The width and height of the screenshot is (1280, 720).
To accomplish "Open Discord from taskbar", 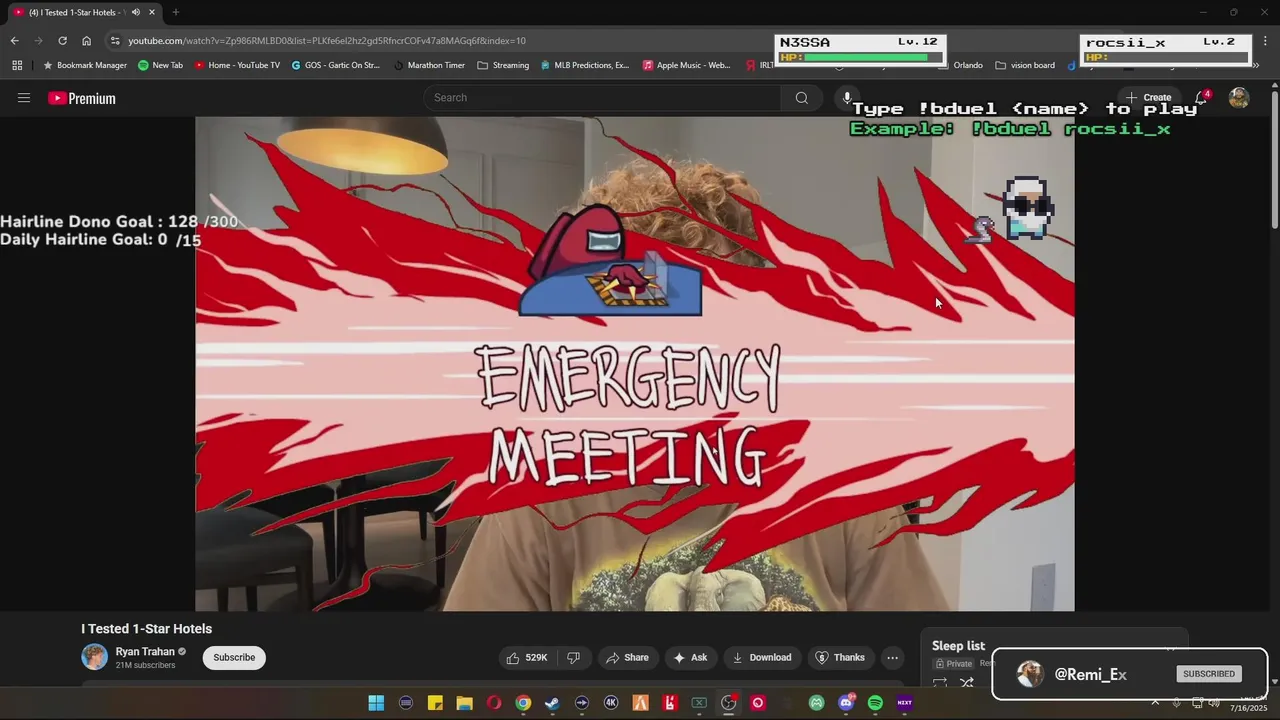I will click(x=846, y=703).
